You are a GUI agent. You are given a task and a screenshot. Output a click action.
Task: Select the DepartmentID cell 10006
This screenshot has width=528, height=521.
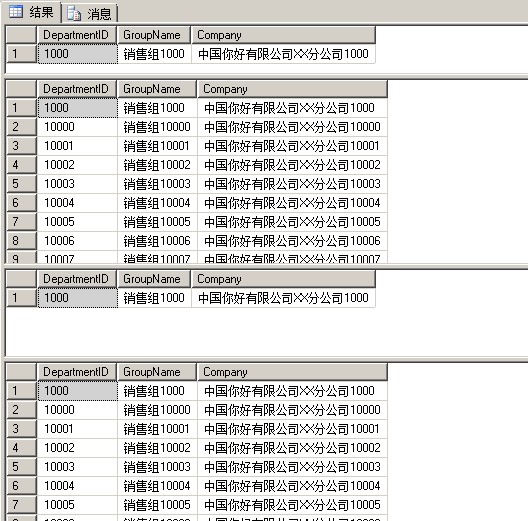(77, 241)
